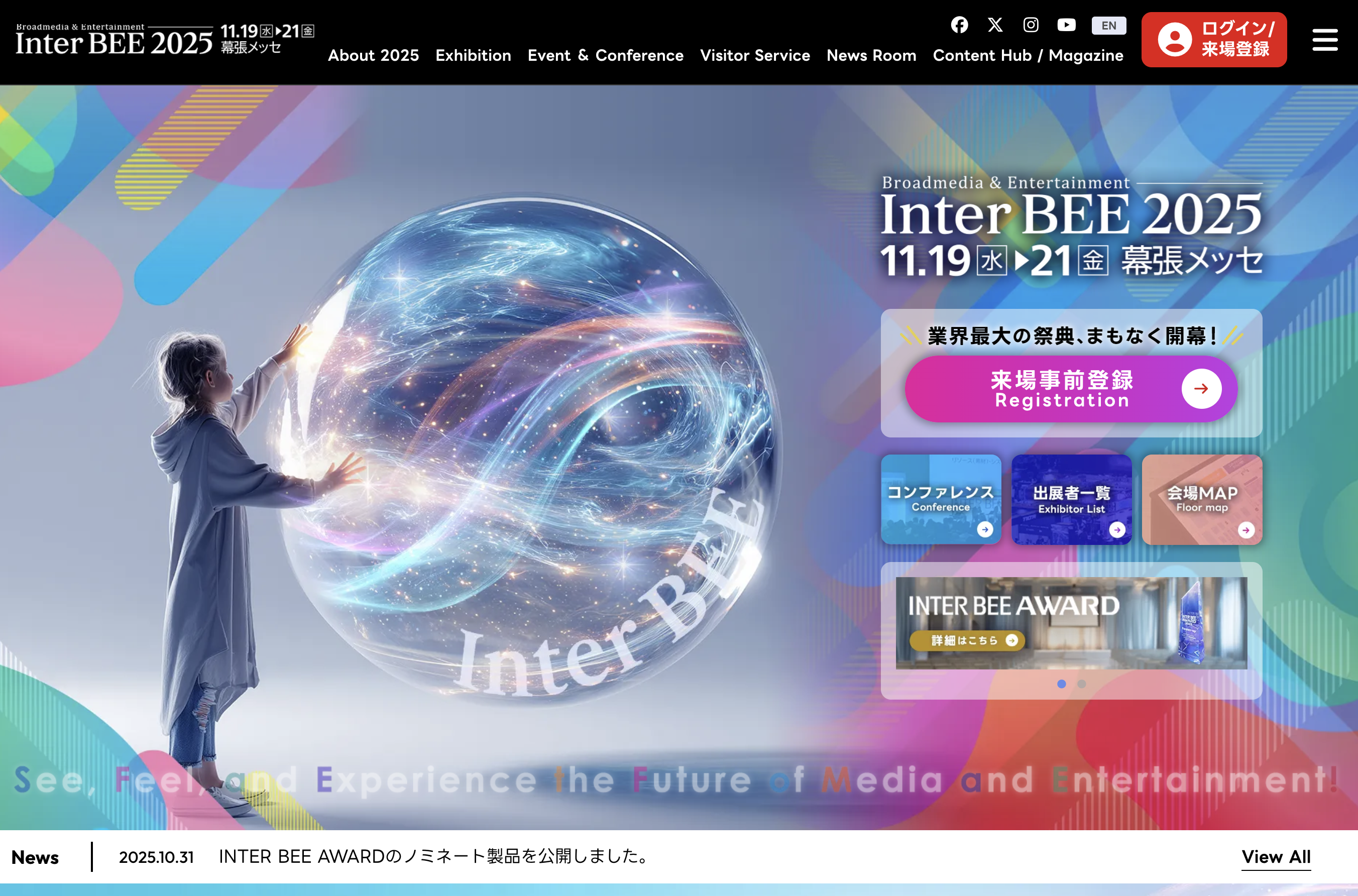Open the X (Twitter) profile

point(995,25)
